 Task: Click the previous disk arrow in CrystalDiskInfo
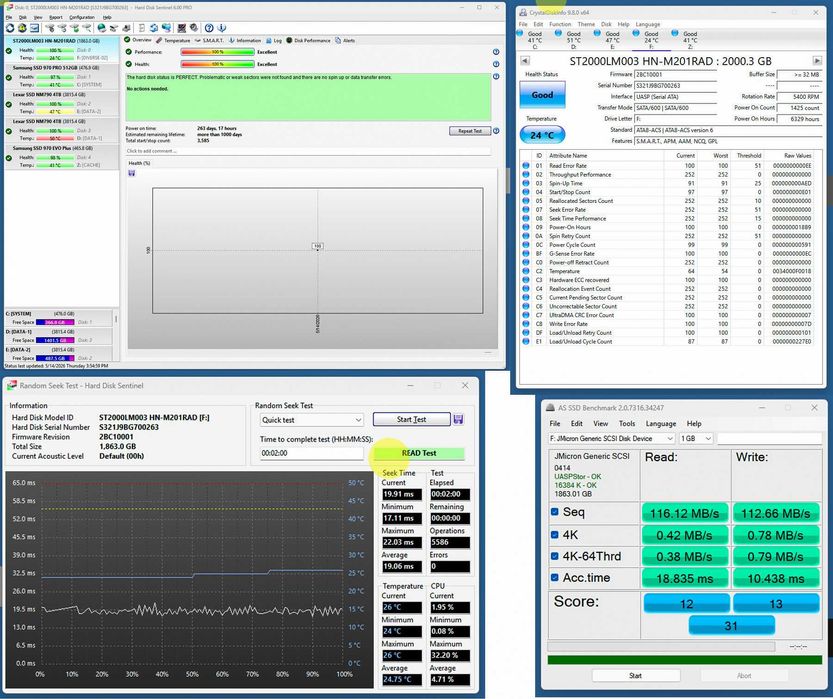tap(525, 61)
